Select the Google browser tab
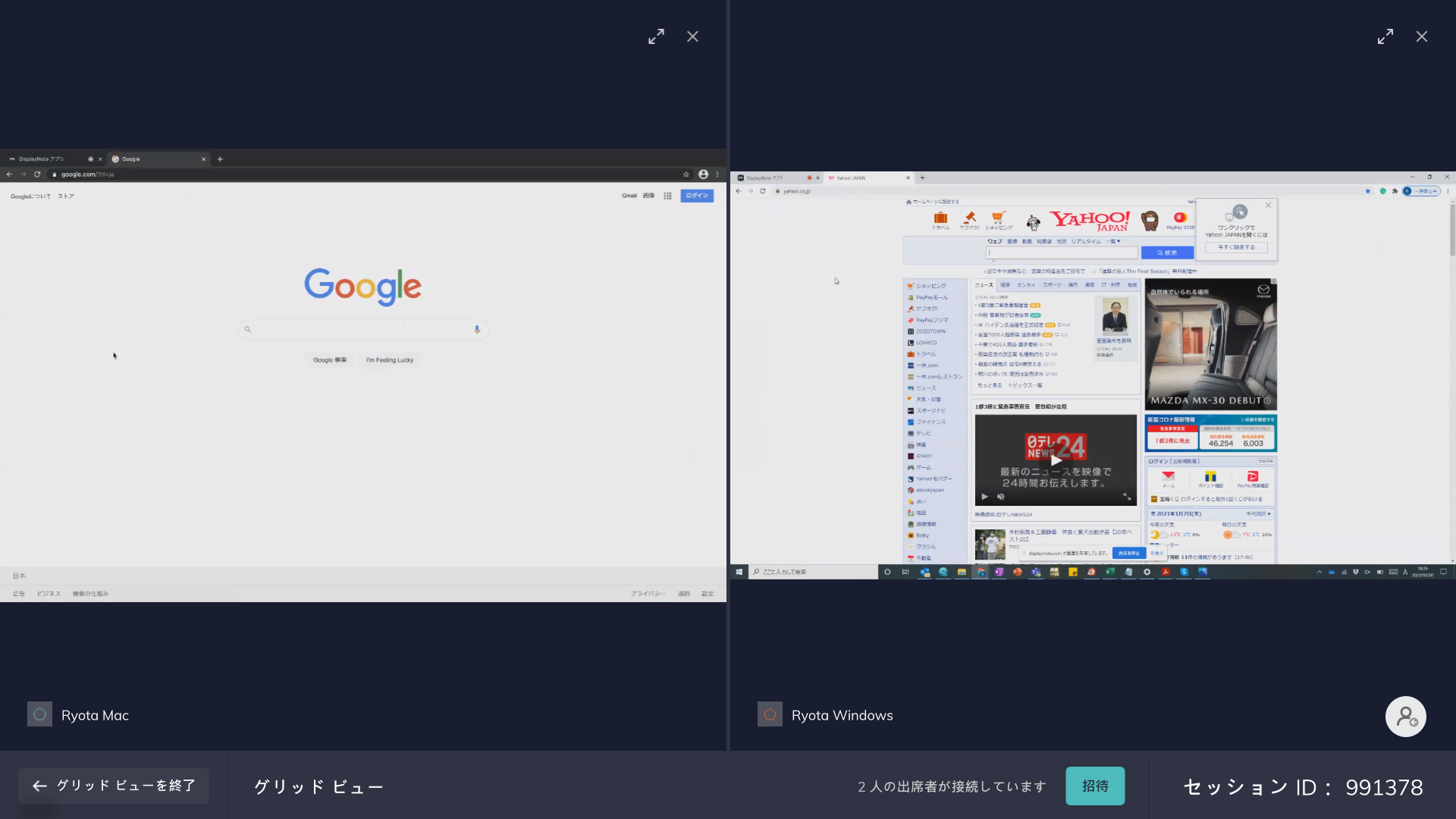 tap(152, 159)
